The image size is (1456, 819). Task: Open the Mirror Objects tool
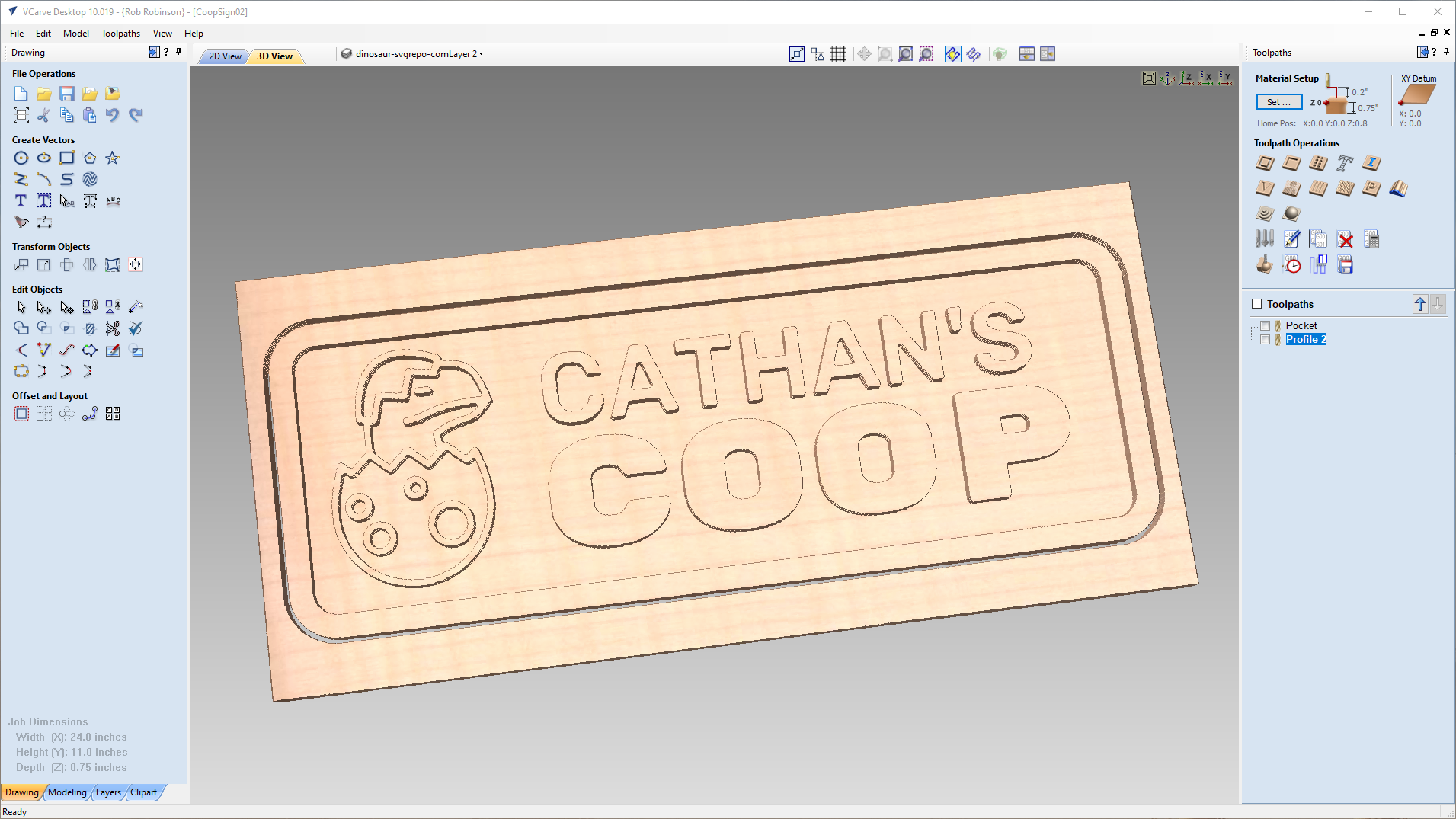coord(90,264)
